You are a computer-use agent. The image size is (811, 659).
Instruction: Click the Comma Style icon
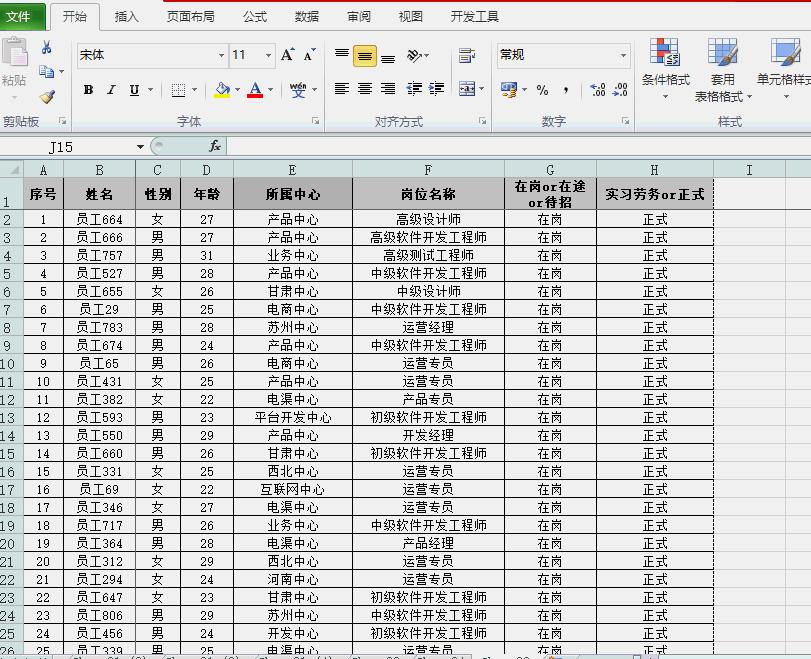566,90
